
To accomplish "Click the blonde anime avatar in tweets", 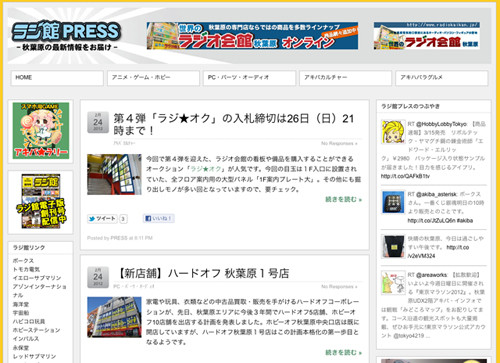I will (x=393, y=132).
